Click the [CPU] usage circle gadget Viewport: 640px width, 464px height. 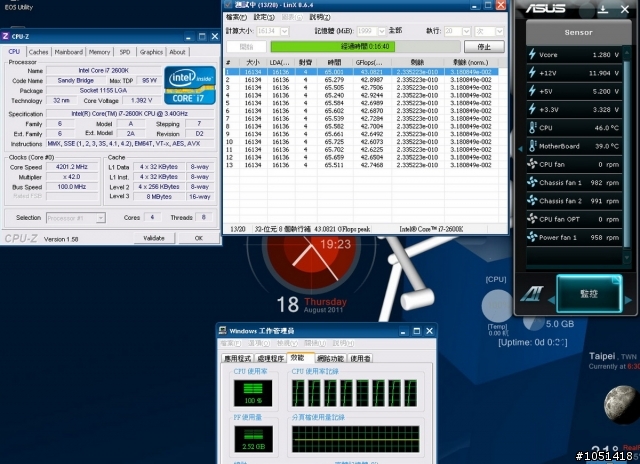click(497, 306)
